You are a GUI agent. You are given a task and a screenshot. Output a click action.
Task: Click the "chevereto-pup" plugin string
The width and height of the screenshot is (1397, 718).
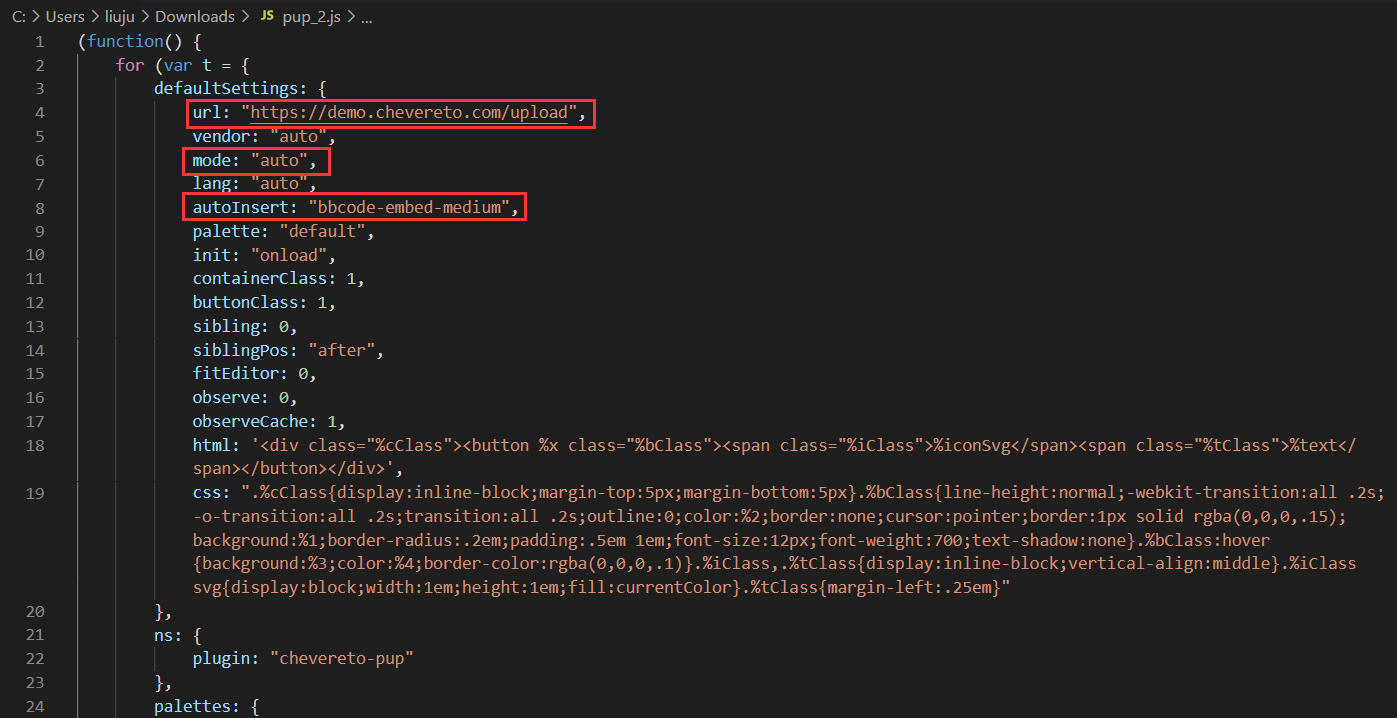point(347,660)
